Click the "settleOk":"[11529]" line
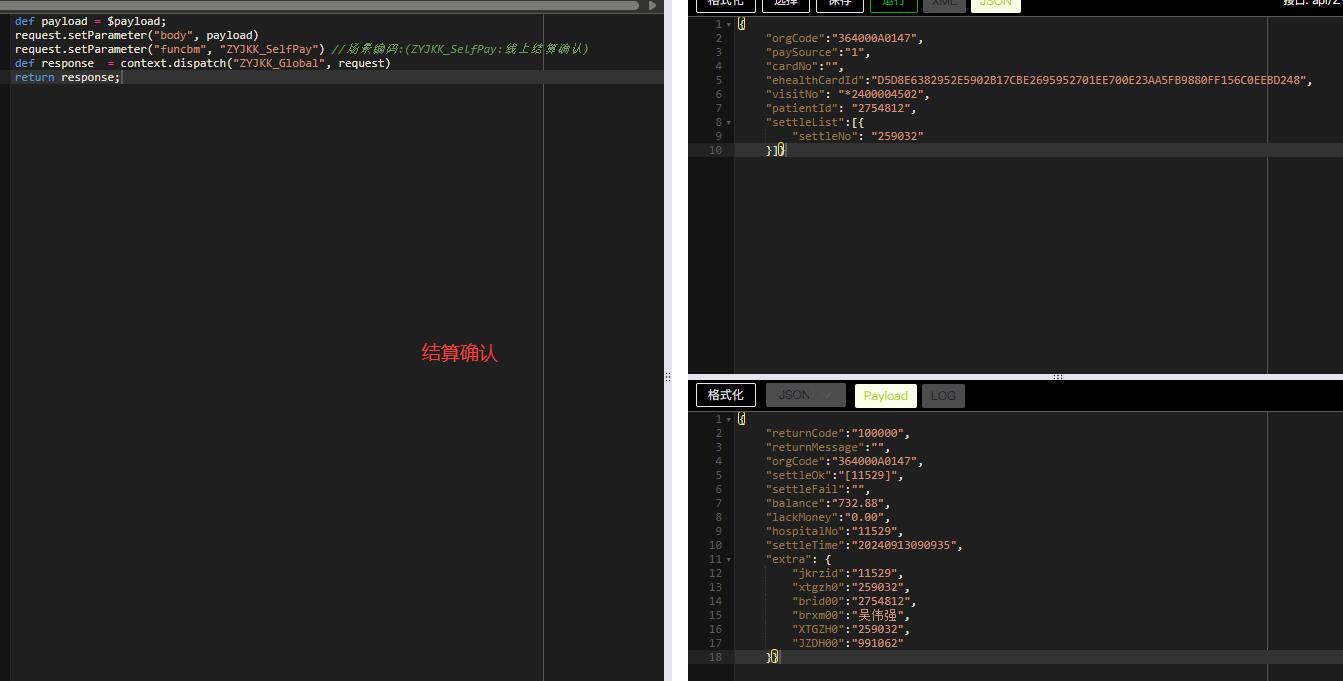Image resolution: width=1343 pixels, height=681 pixels. [x=834, y=476]
